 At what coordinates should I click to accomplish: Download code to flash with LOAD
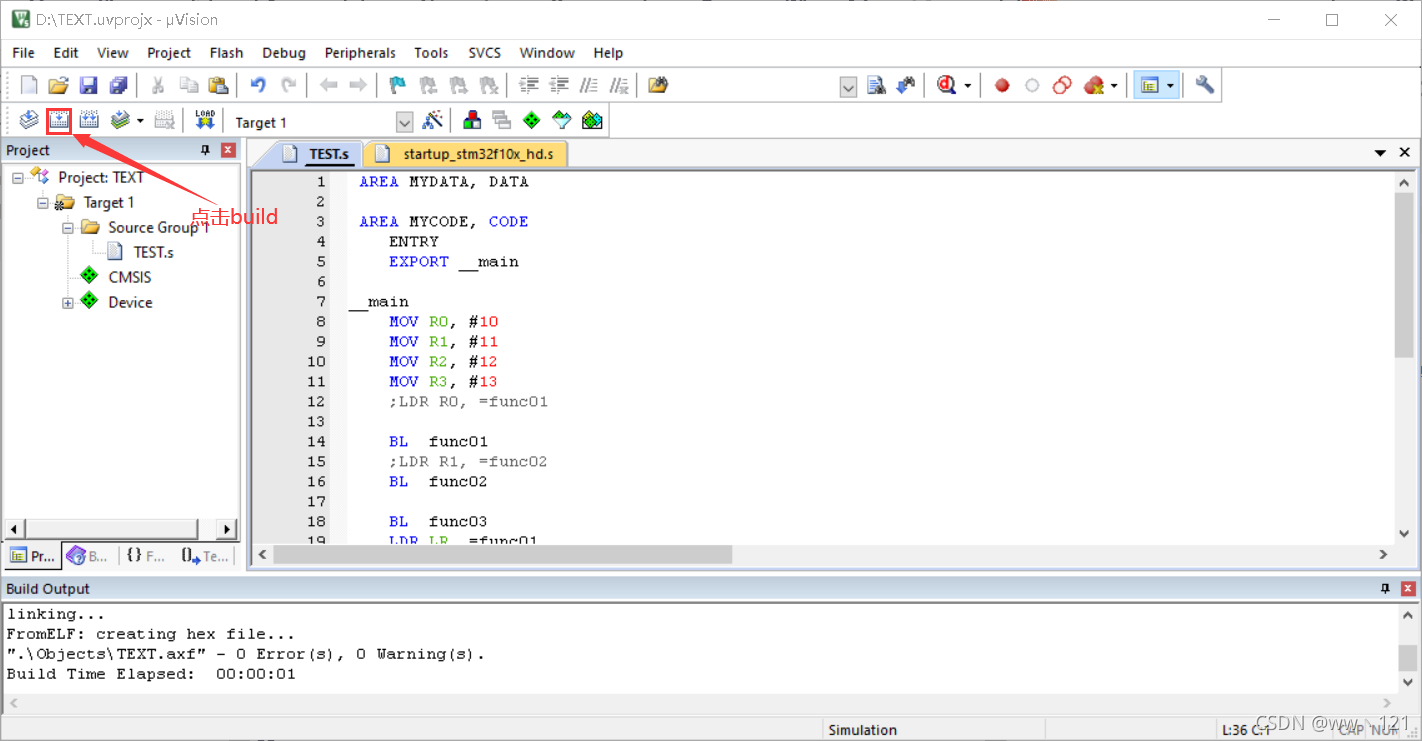[205, 121]
